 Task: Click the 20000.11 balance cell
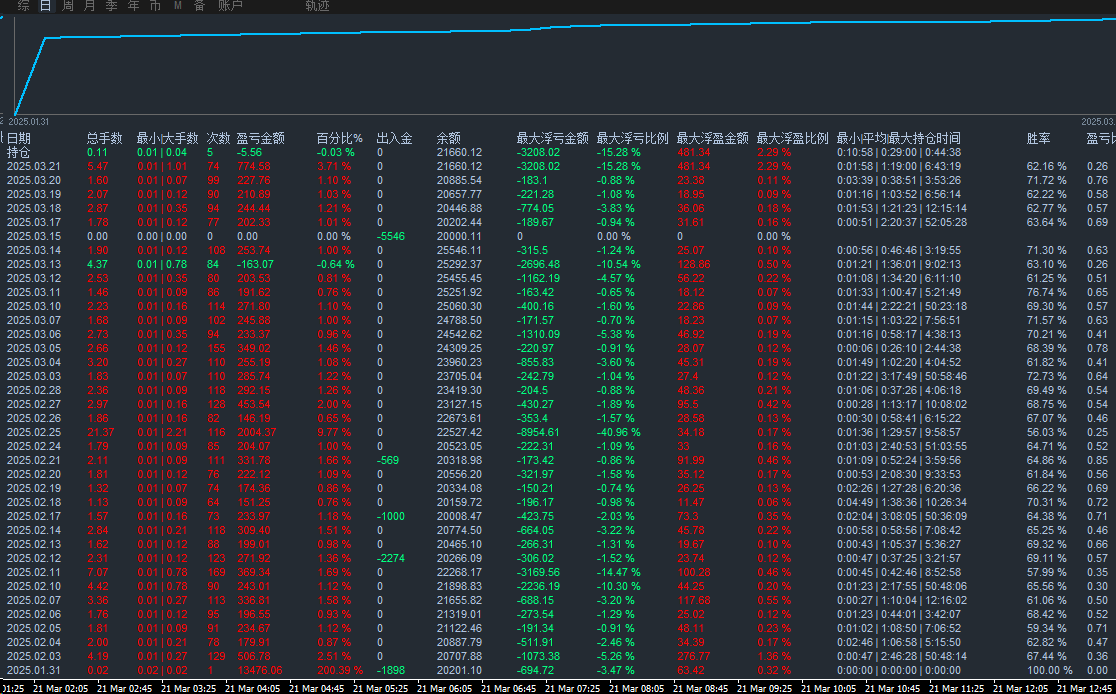pos(459,236)
